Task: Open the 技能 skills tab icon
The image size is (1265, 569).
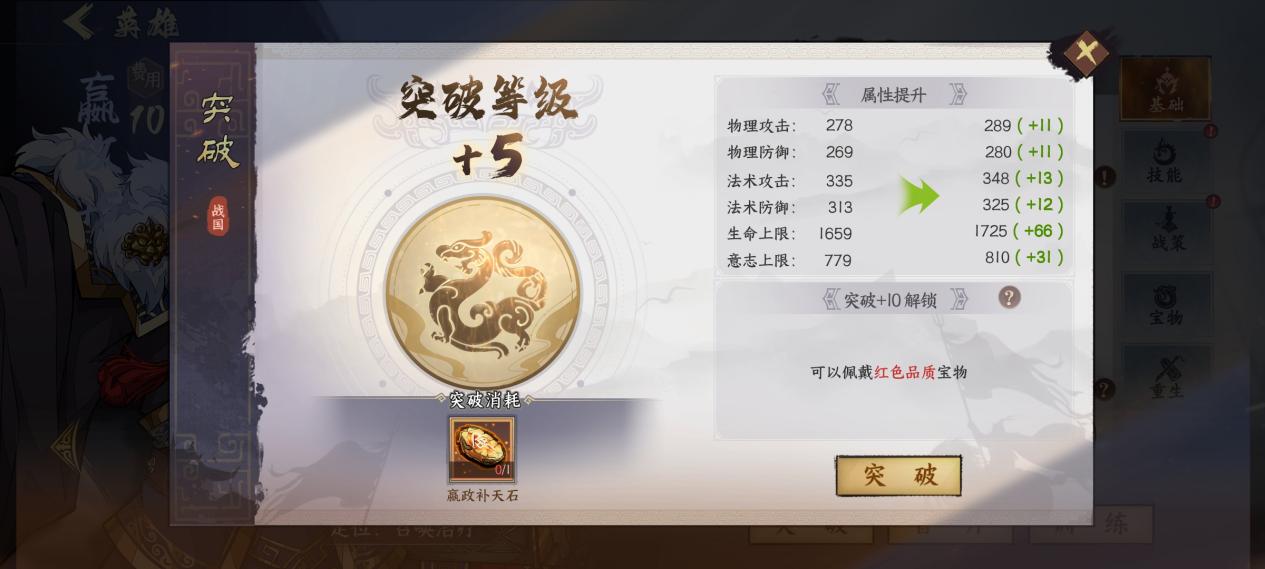Action: (x=1165, y=160)
